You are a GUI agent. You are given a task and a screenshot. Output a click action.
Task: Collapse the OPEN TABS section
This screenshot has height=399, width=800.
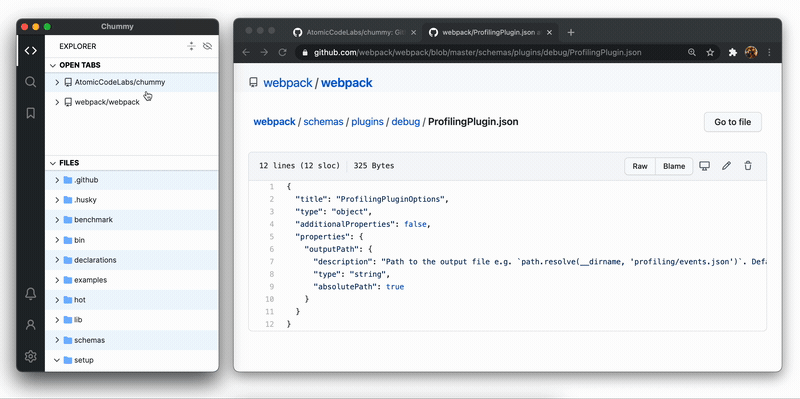point(53,65)
